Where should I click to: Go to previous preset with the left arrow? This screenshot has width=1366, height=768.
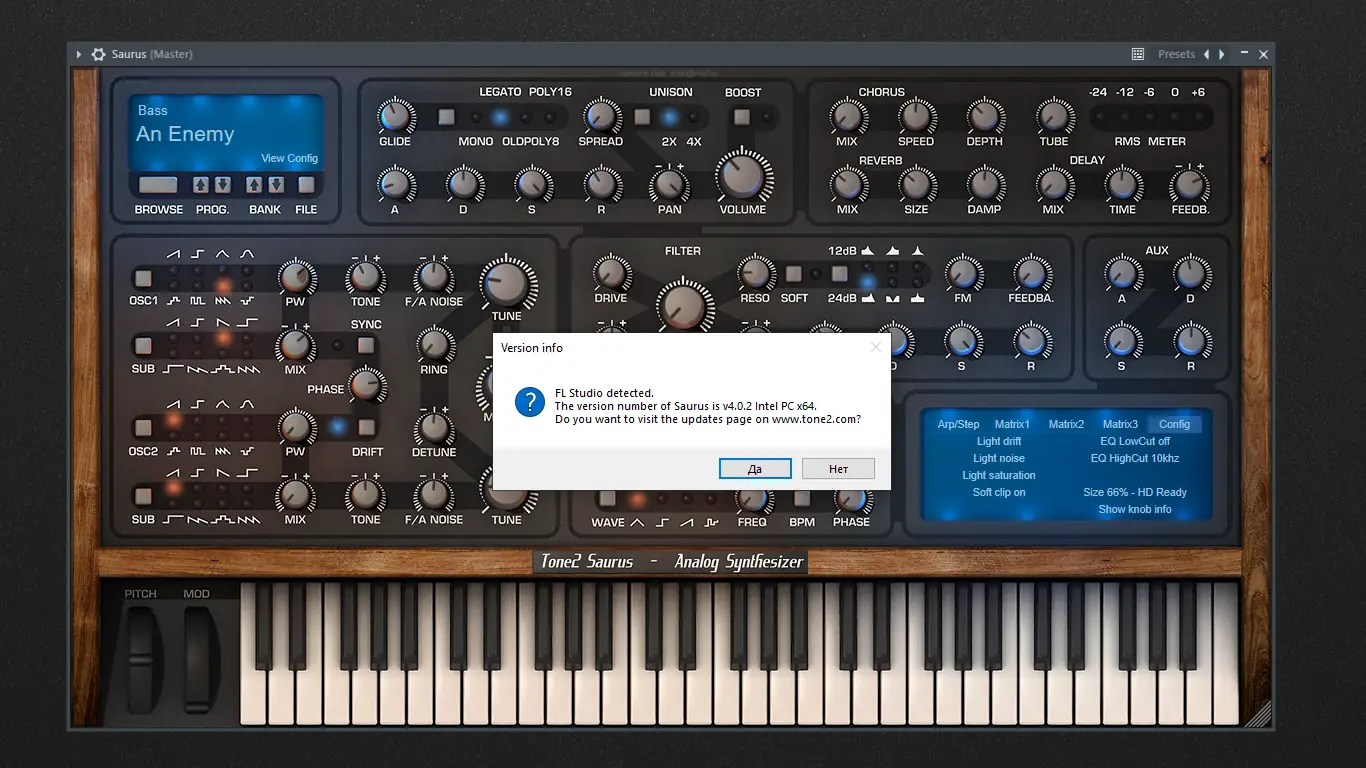coord(1206,54)
